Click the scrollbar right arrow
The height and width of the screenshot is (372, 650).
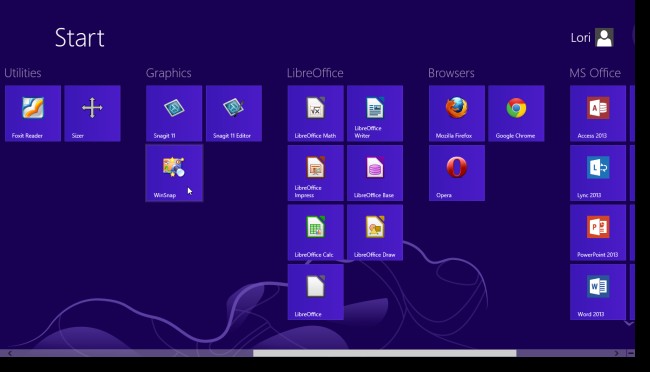pyautogui.click(x=616, y=353)
